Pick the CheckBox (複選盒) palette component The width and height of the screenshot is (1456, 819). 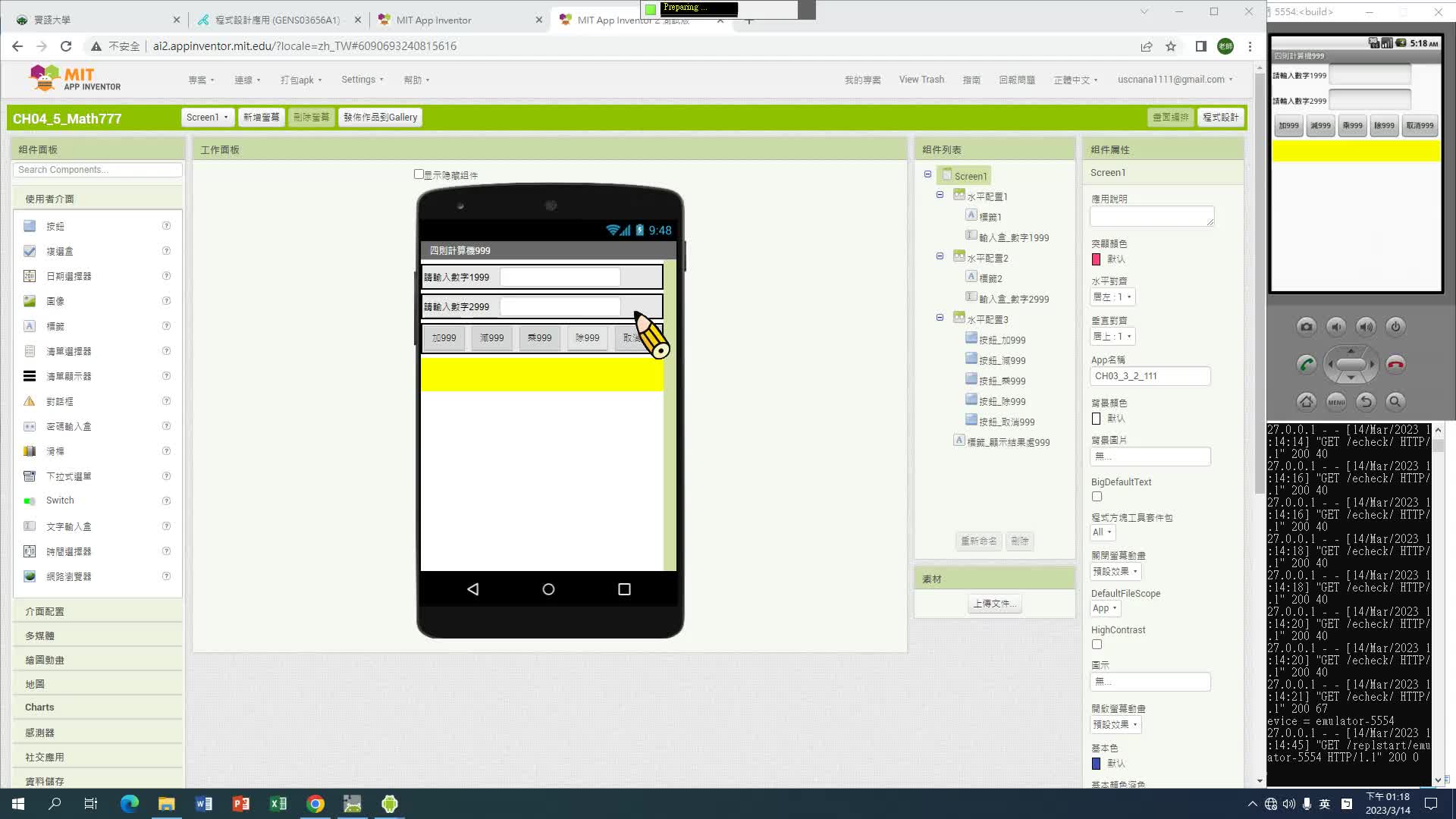click(59, 251)
